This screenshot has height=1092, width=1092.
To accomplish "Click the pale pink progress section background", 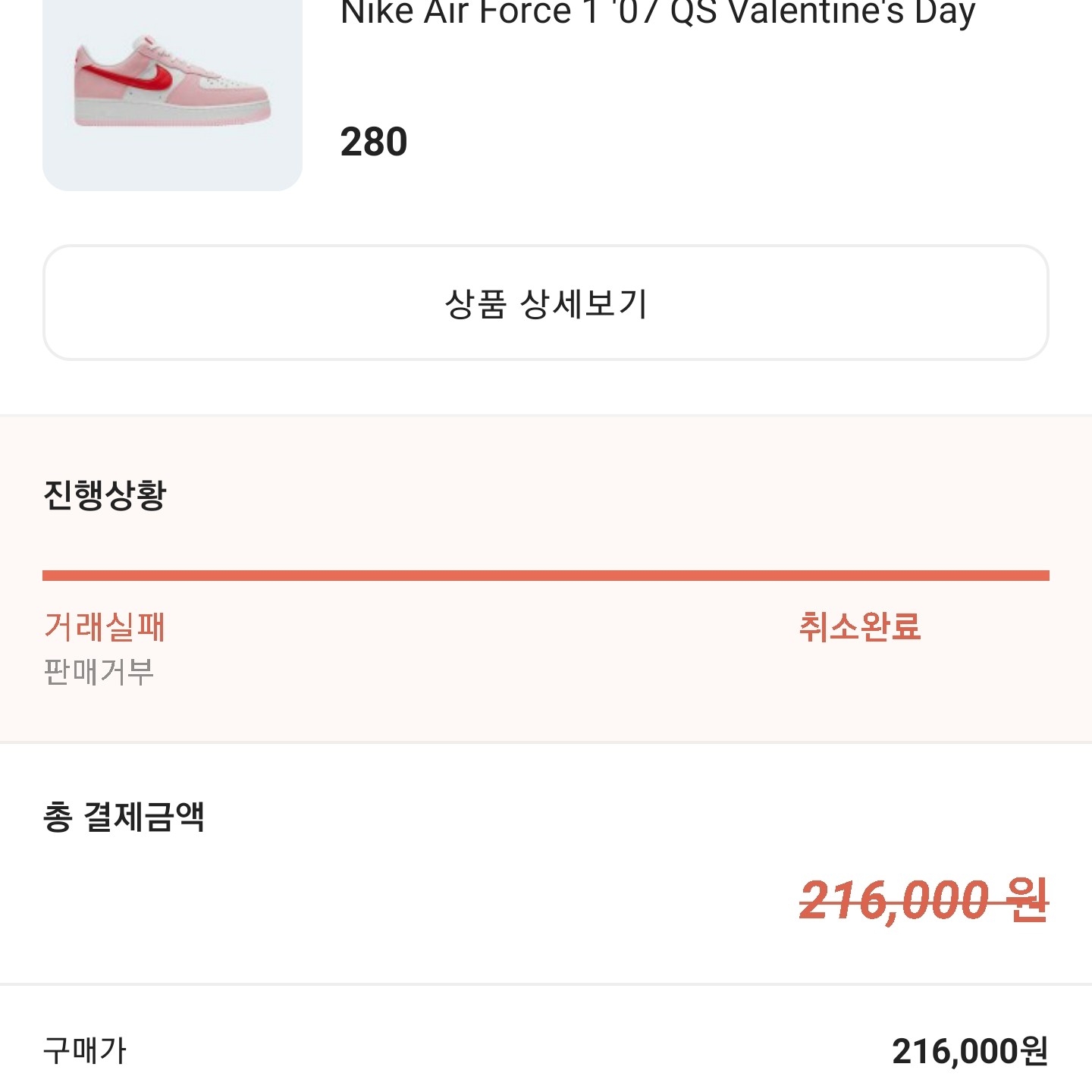I will (546, 705).
